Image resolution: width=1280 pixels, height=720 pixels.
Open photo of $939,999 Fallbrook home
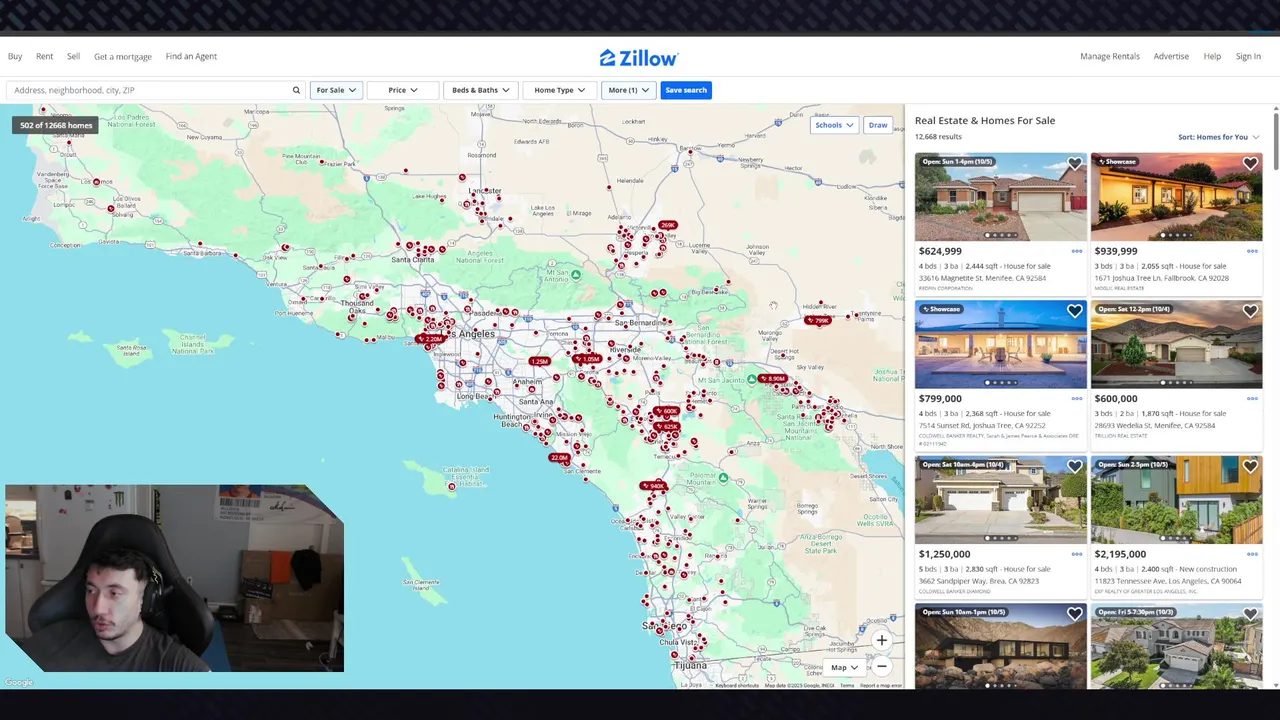click(x=1176, y=197)
